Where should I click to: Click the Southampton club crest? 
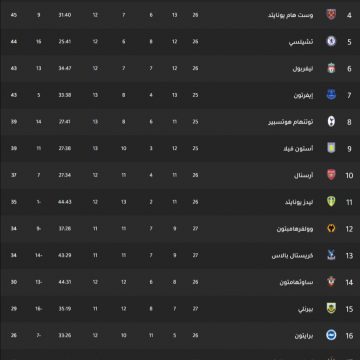tap(331, 282)
